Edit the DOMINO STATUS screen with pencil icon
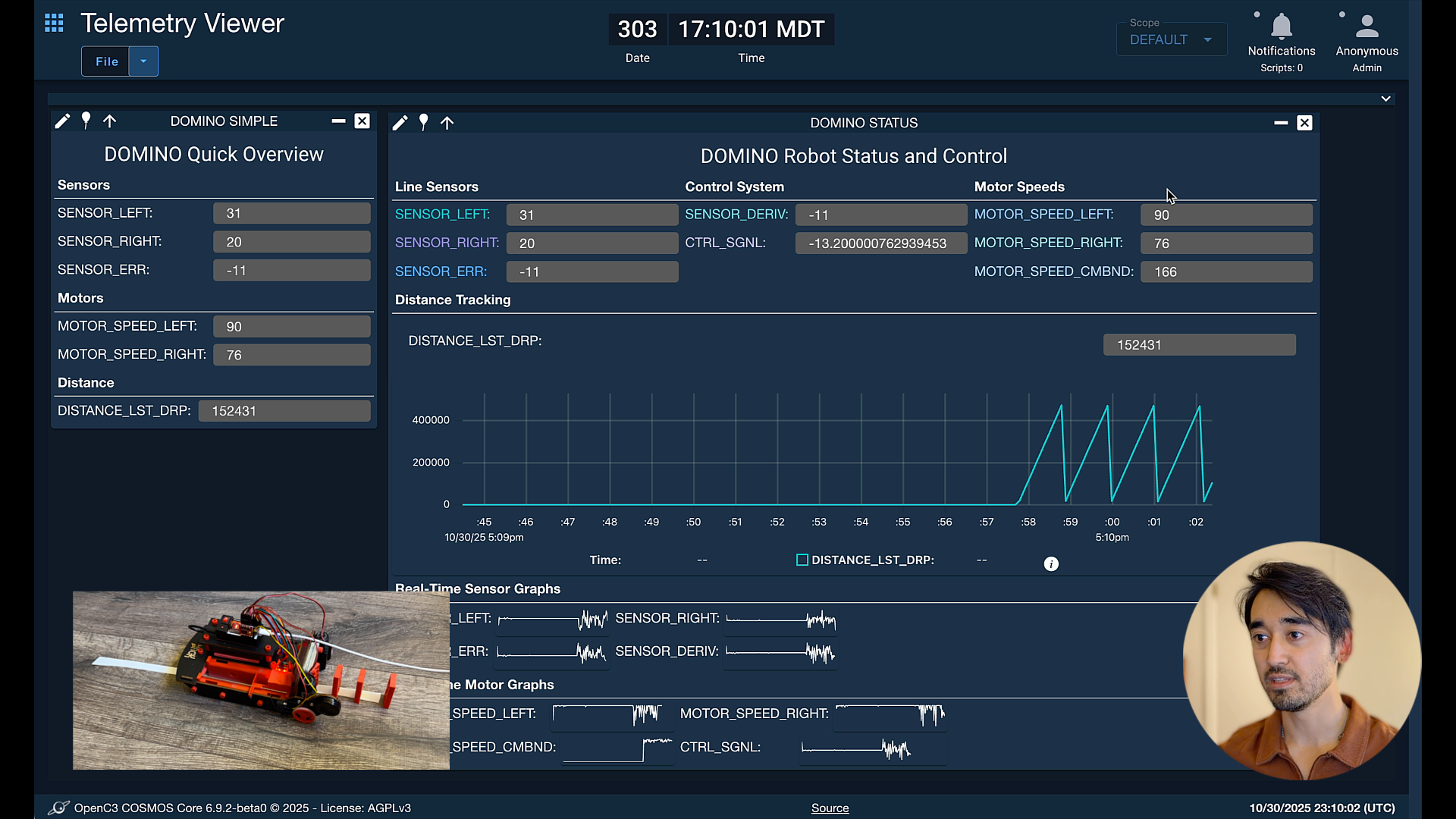The width and height of the screenshot is (1456, 819). [400, 123]
